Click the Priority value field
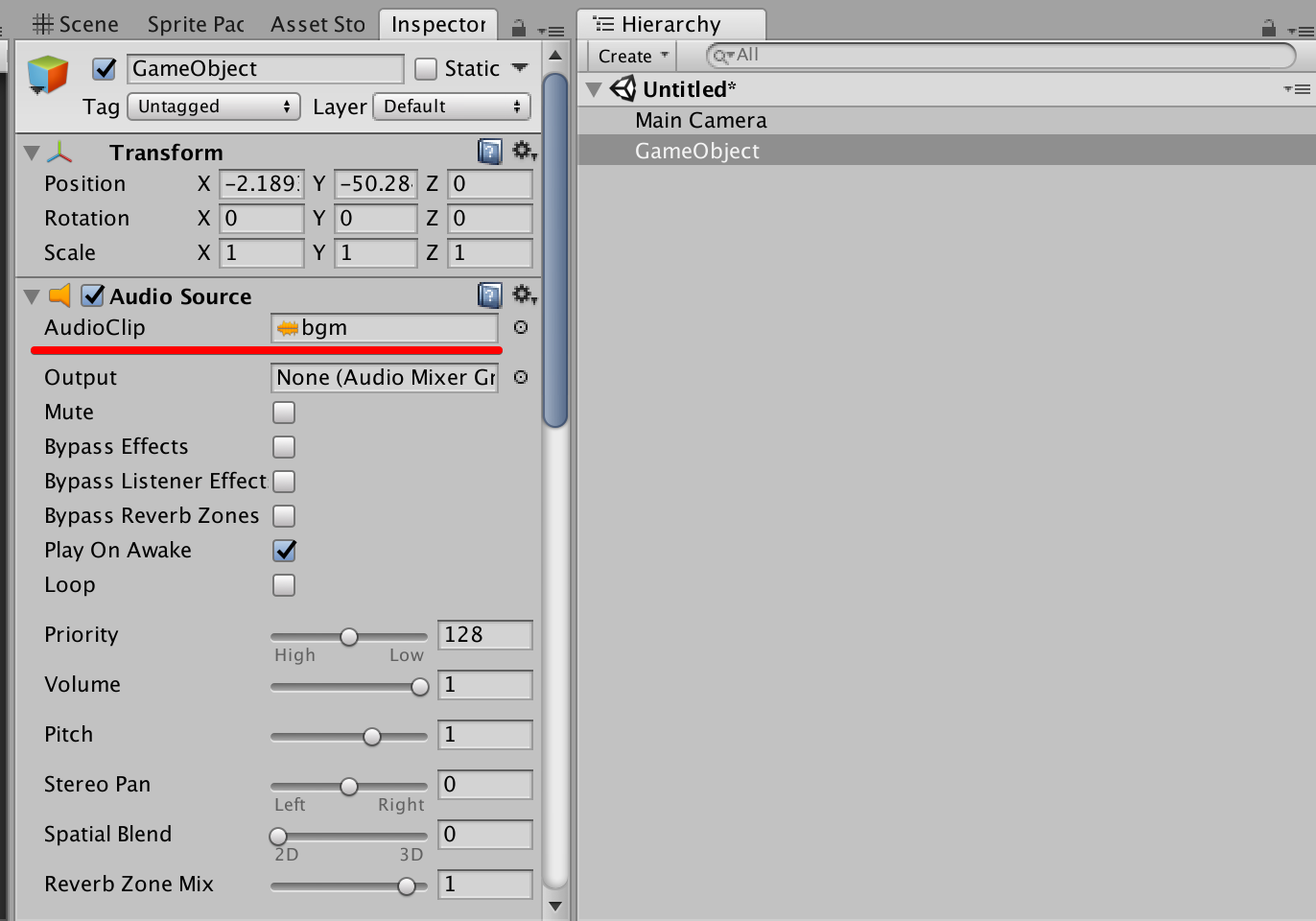This screenshot has height=921, width=1316. click(x=485, y=635)
